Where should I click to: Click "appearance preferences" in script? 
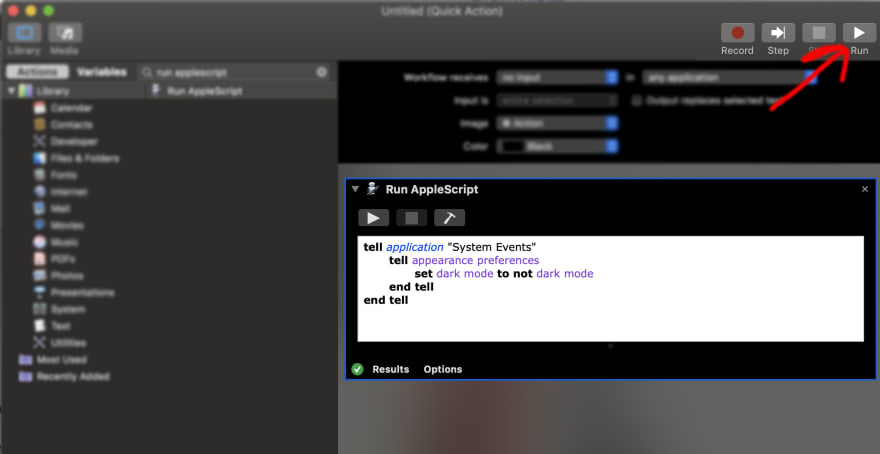click(475, 260)
